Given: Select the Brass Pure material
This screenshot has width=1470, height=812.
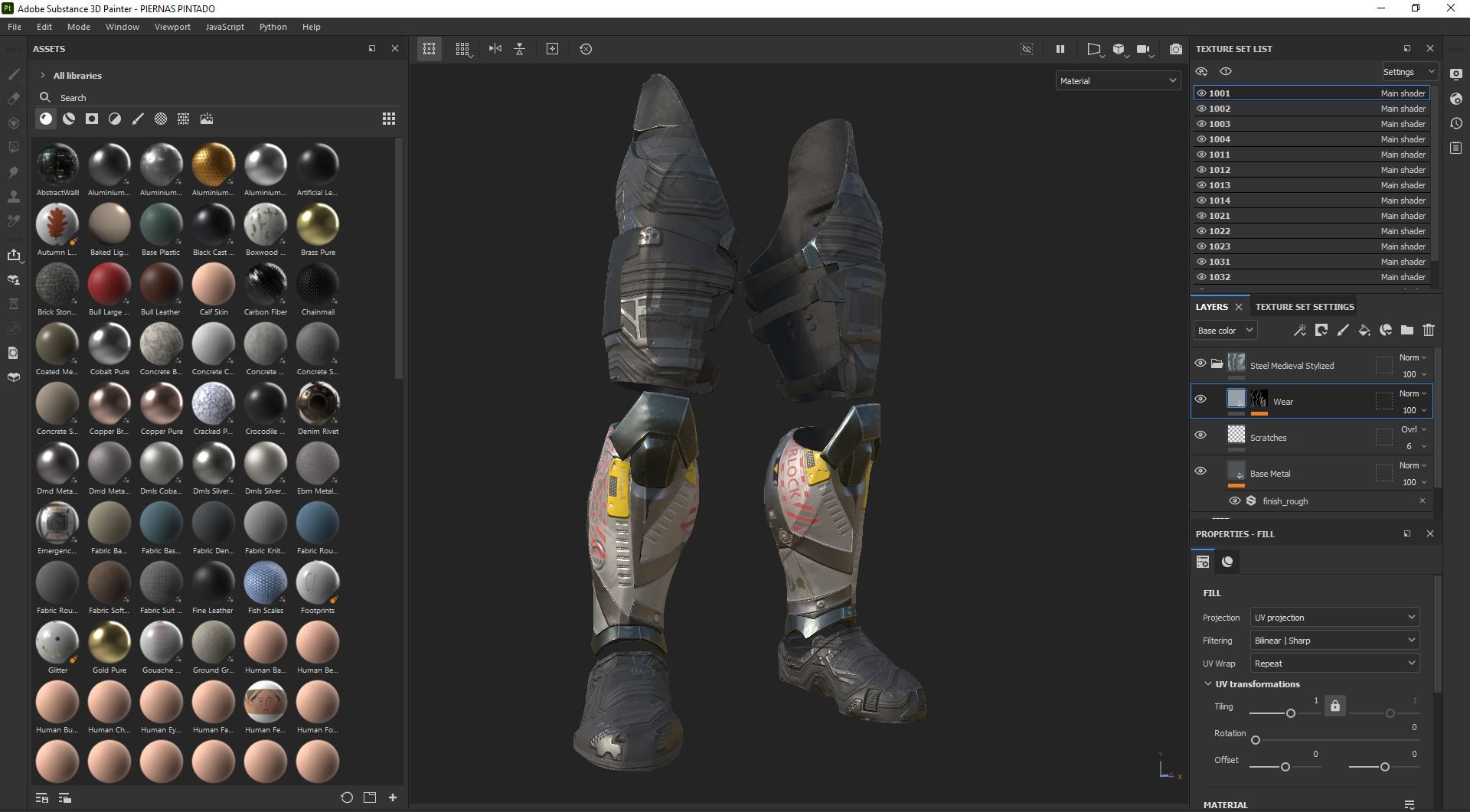Looking at the screenshot, I should point(318,230).
